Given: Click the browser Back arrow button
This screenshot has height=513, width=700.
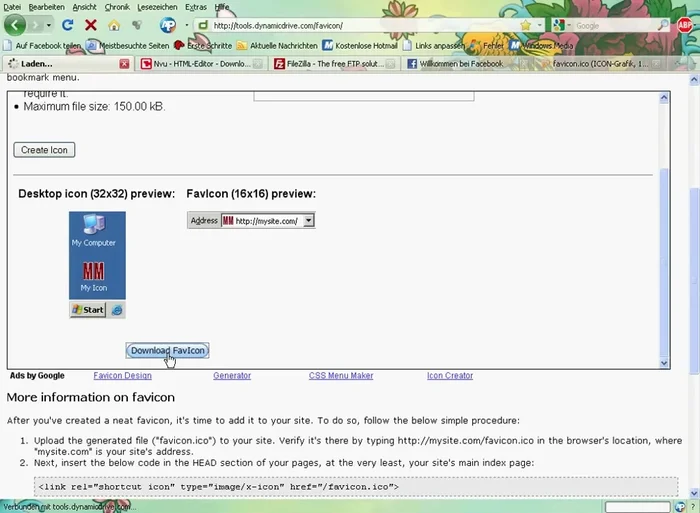Looking at the screenshot, I should coord(15,25).
